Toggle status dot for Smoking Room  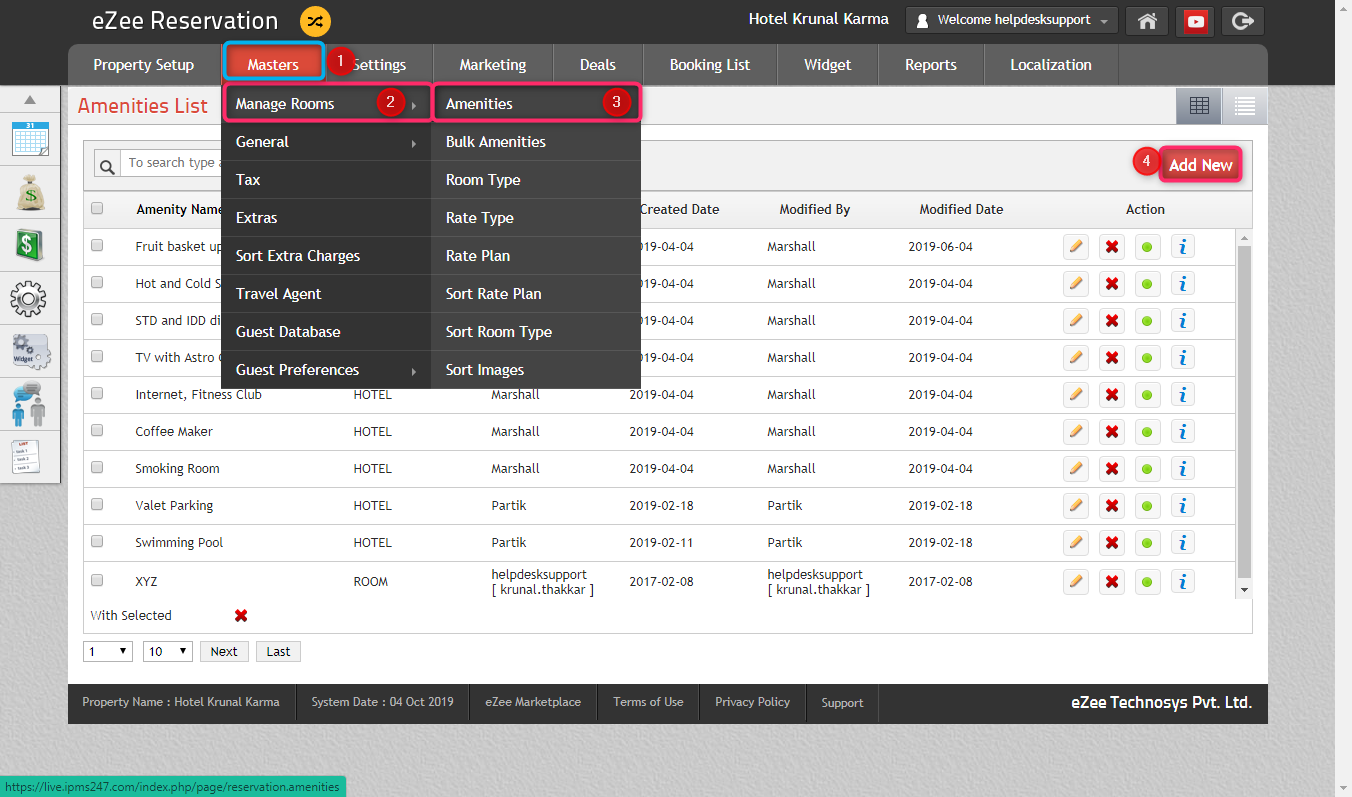point(1147,469)
